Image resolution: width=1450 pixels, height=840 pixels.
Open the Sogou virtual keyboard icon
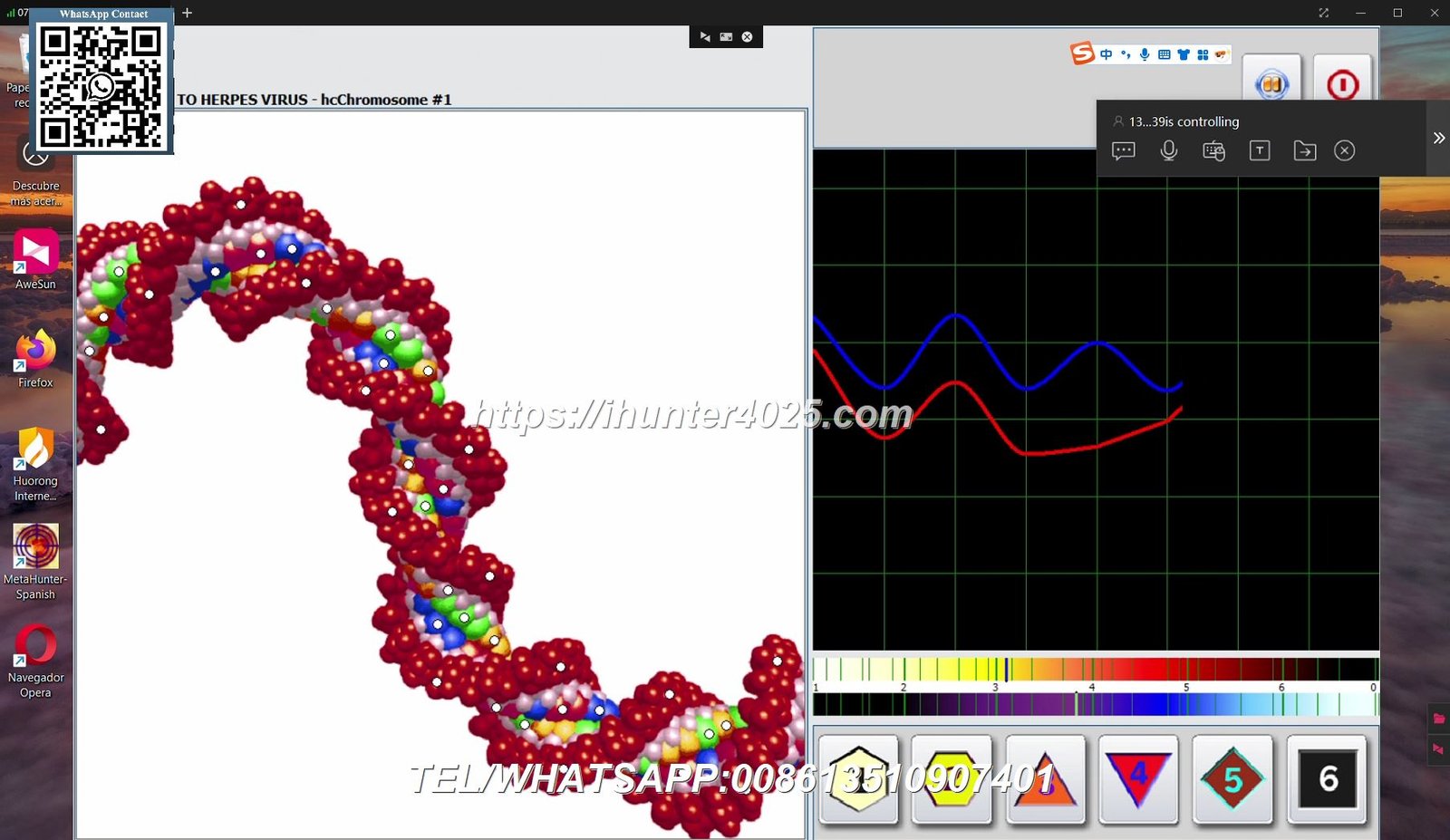click(x=1164, y=53)
